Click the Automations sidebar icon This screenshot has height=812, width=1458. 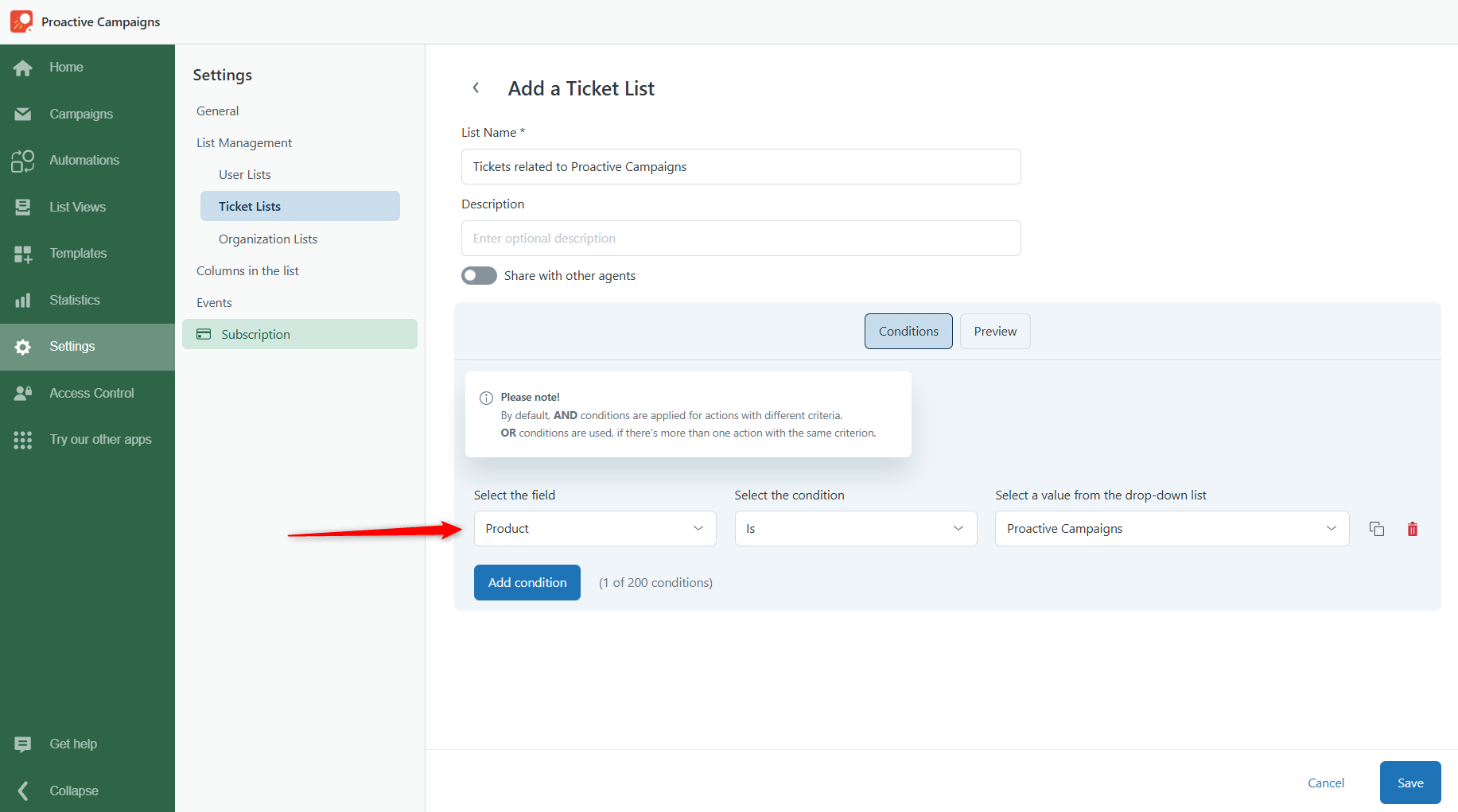click(x=23, y=161)
